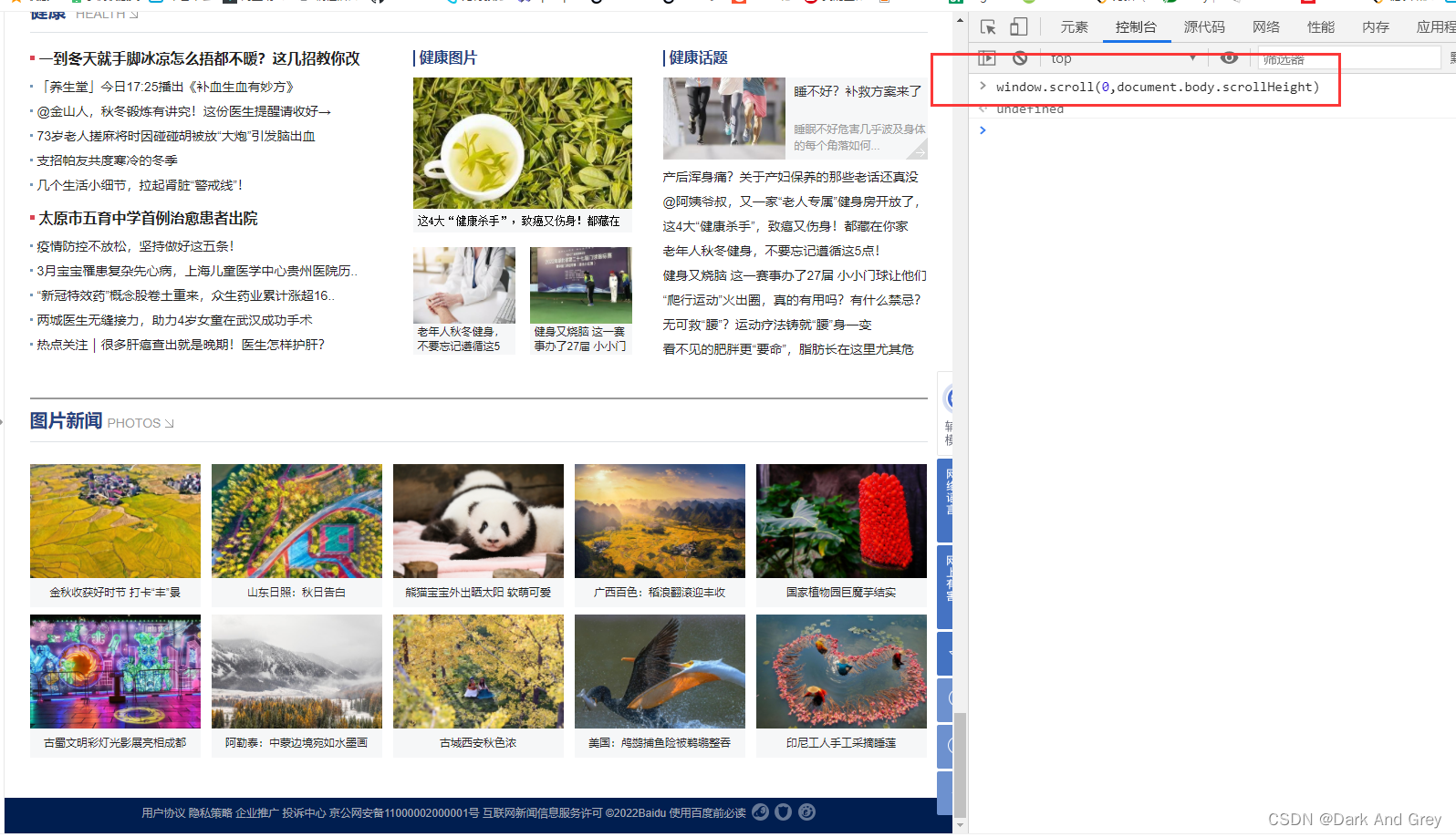Open the "爬行运动"火出圈 topic link
Image resolution: width=1456 pixels, height=837 pixels.
click(x=792, y=301)
